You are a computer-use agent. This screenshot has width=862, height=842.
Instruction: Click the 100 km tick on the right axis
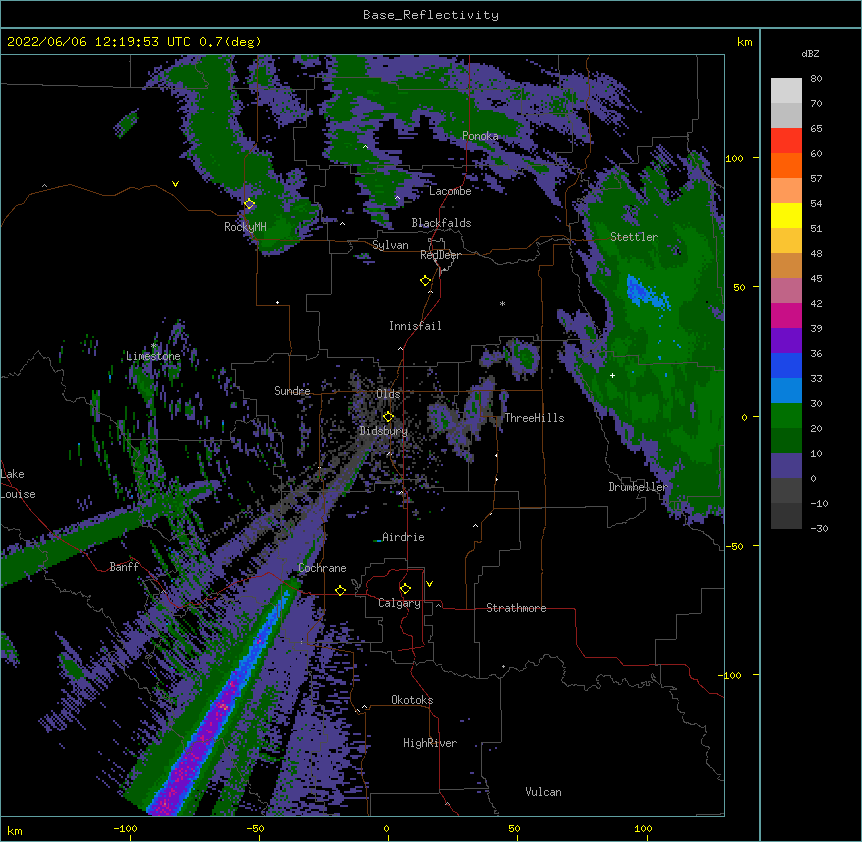[x=734, y=158]
